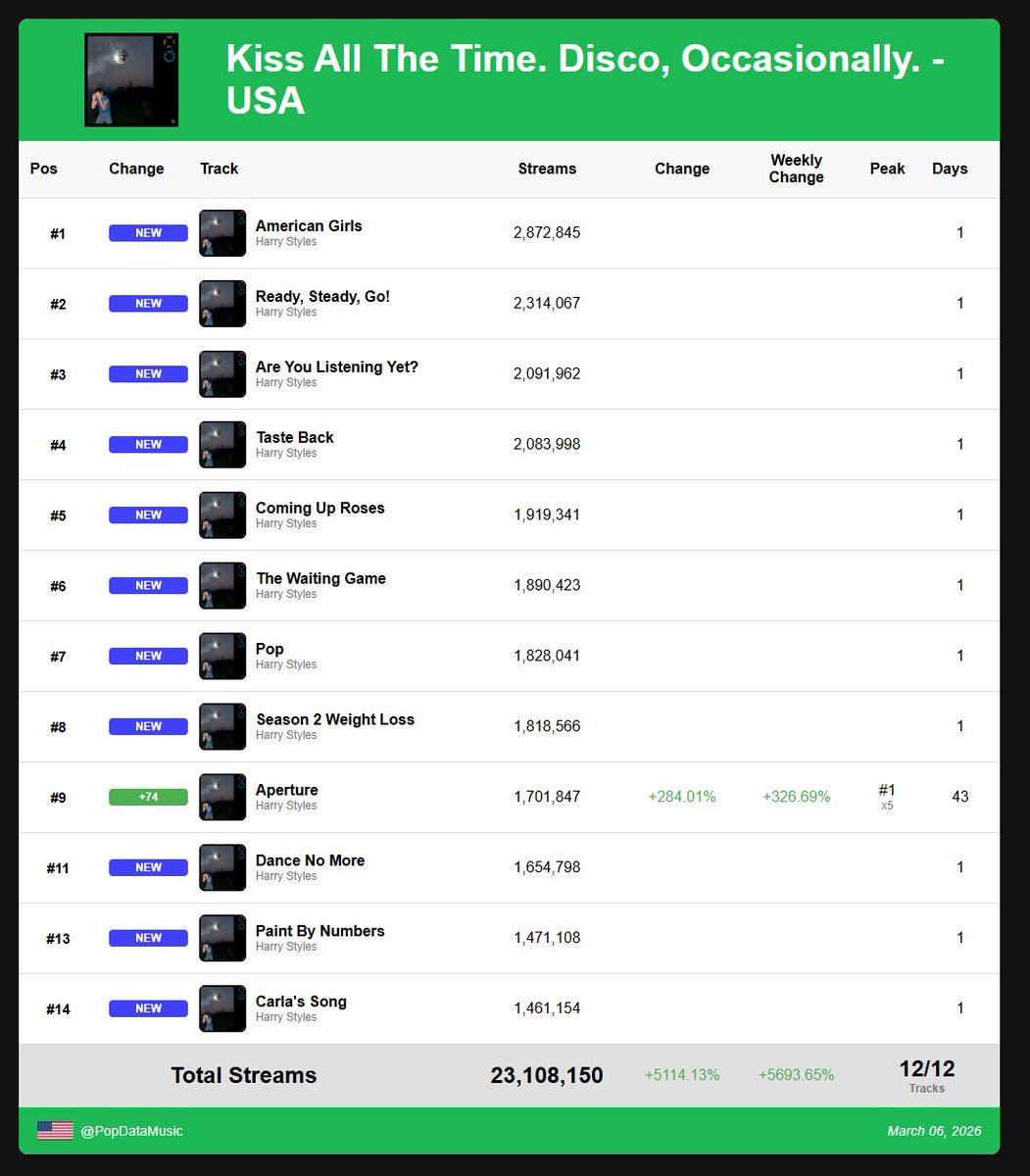Click the NEW badge on Ready, Steady, Go!
This screenshot has height=1176, width=1030.
(x=147, y=303)
